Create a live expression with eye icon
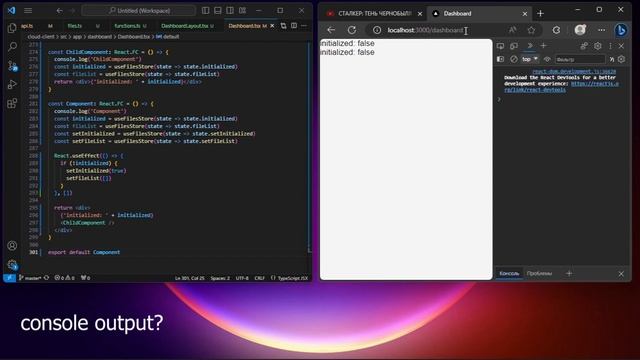640x360 pixels. [x=547, y=59]
